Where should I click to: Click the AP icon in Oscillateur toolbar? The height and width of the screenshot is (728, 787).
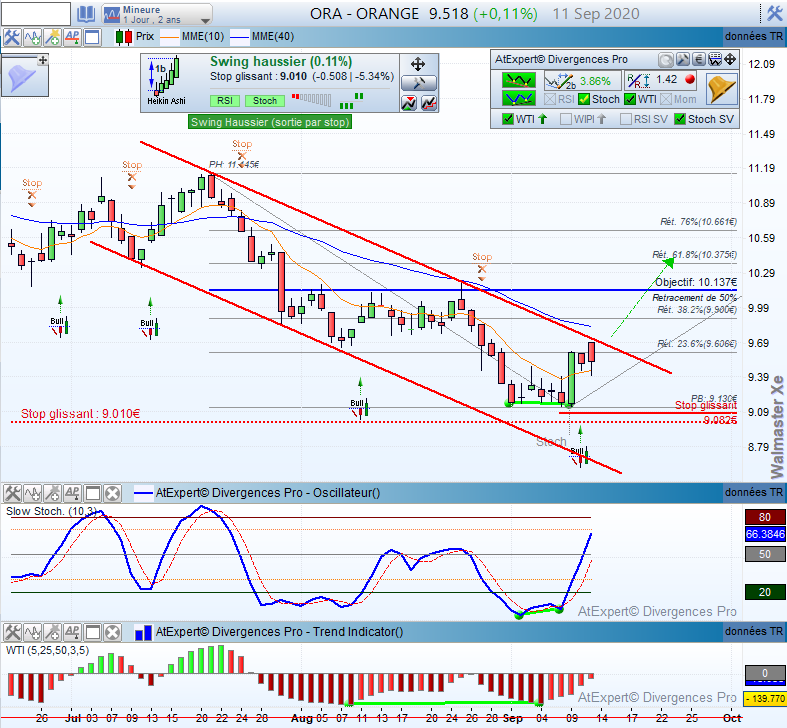click(x=72, y=494)
